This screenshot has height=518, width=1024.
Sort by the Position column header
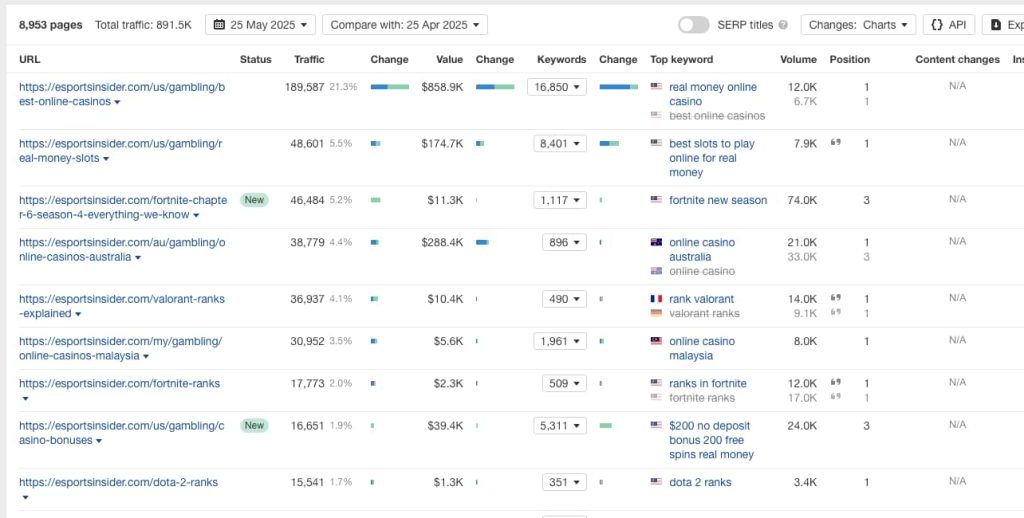click(x=850, y=59)
